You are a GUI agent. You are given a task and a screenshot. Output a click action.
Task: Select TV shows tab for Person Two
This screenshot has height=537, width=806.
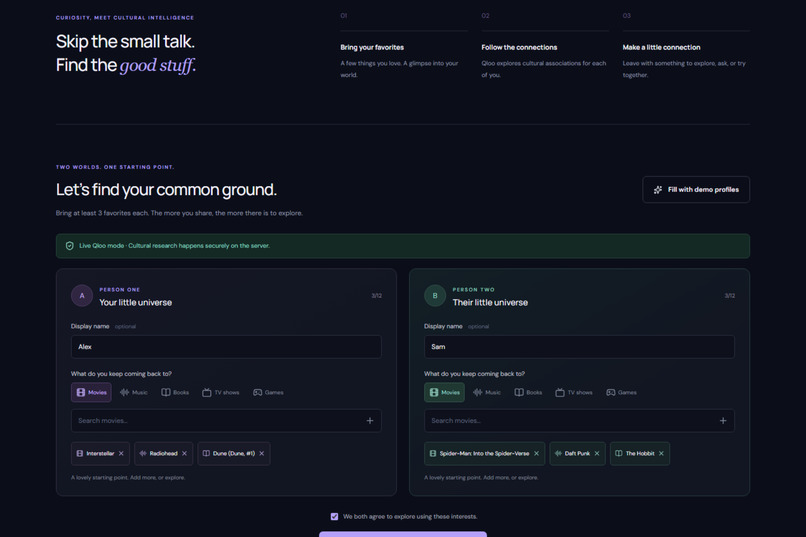coord(574,393)
